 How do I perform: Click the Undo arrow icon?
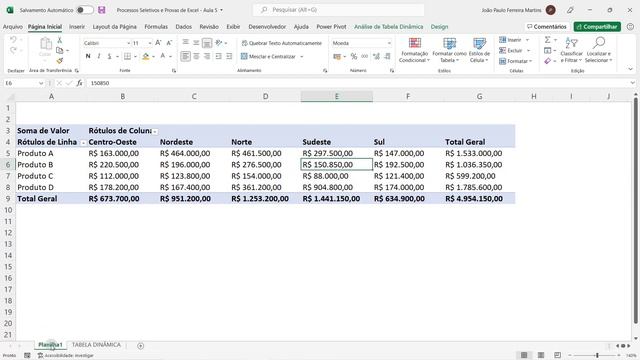click(13, 40)
